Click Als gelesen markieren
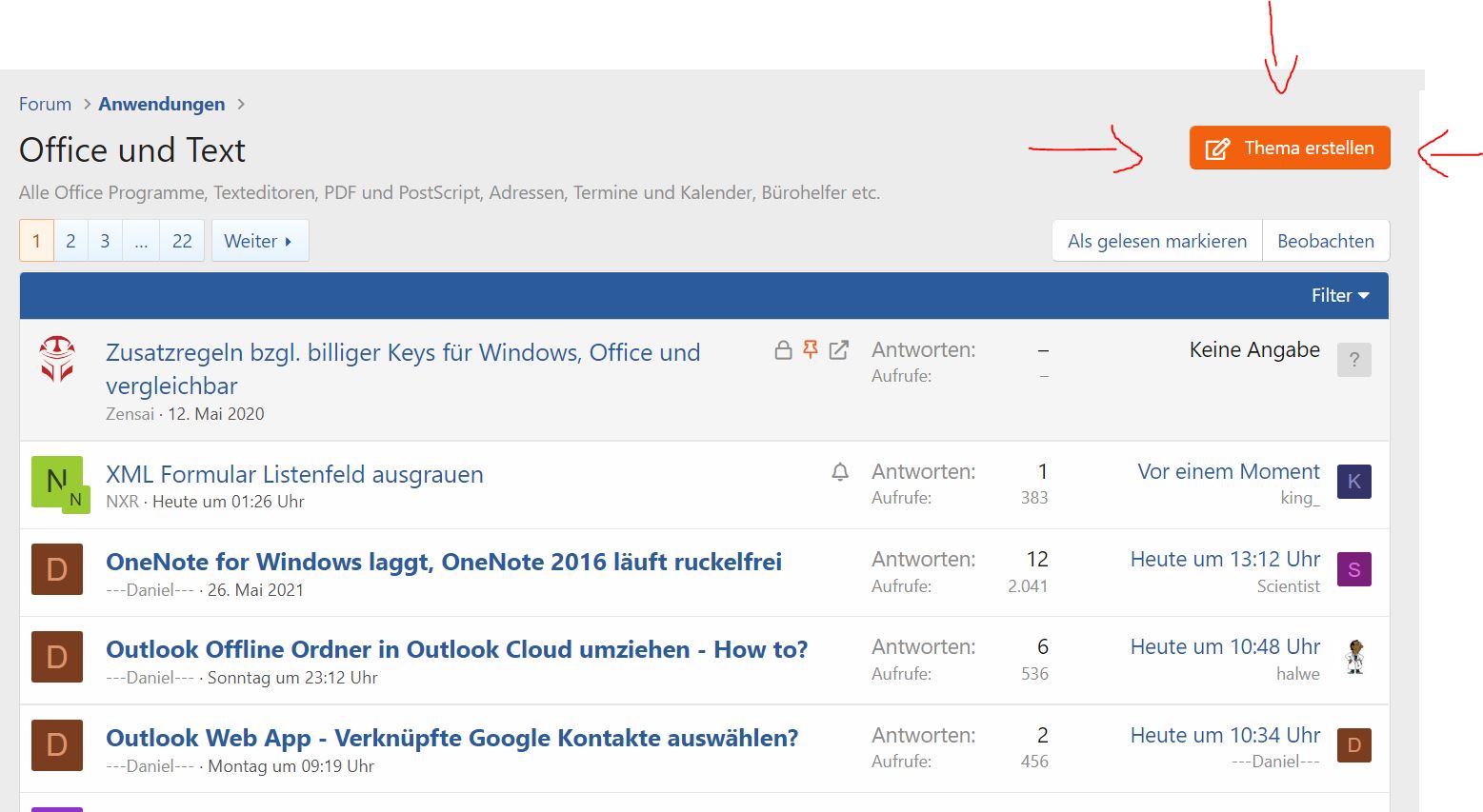The width and height of the screenshot is (1483, 812). (1156, 242)
